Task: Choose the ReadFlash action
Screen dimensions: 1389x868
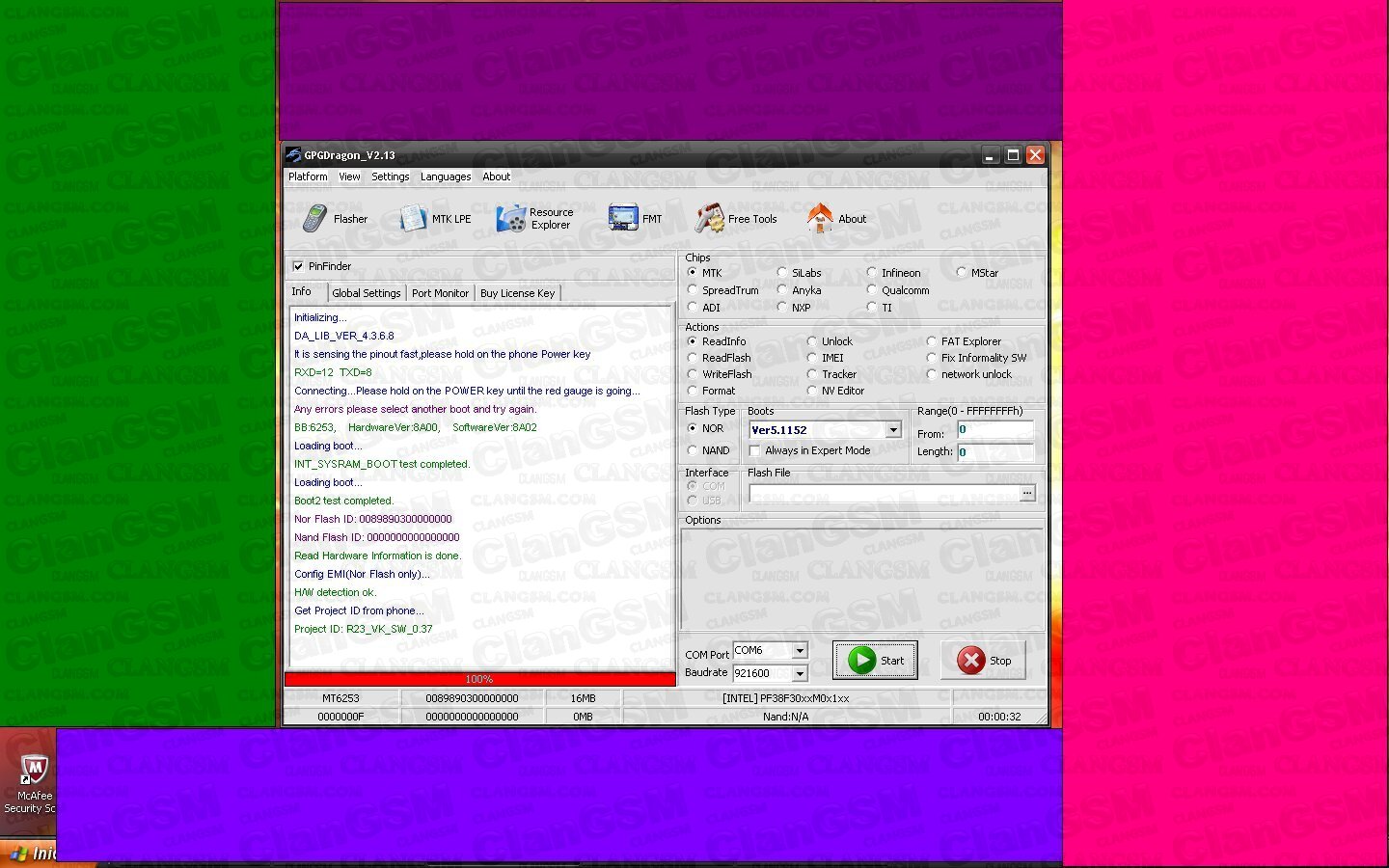Action: 692,358
